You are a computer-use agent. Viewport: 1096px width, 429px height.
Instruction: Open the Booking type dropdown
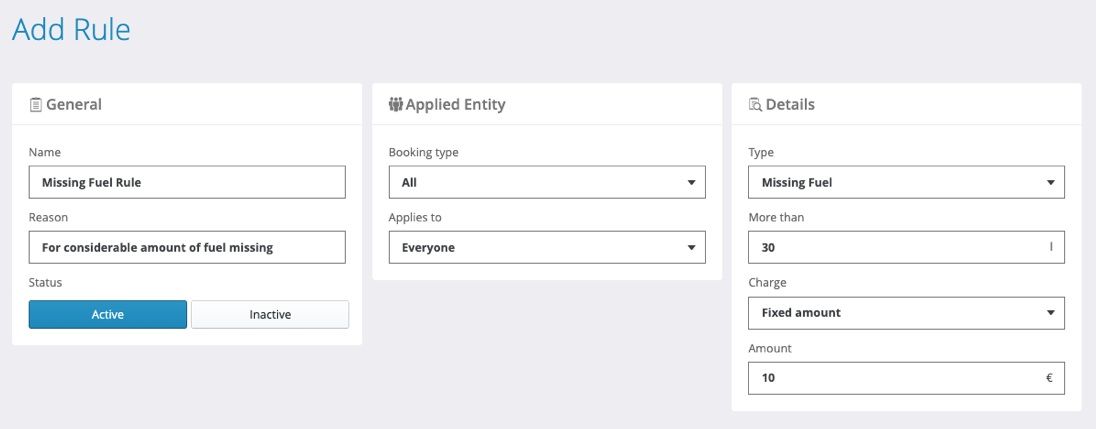coord(547,182)
